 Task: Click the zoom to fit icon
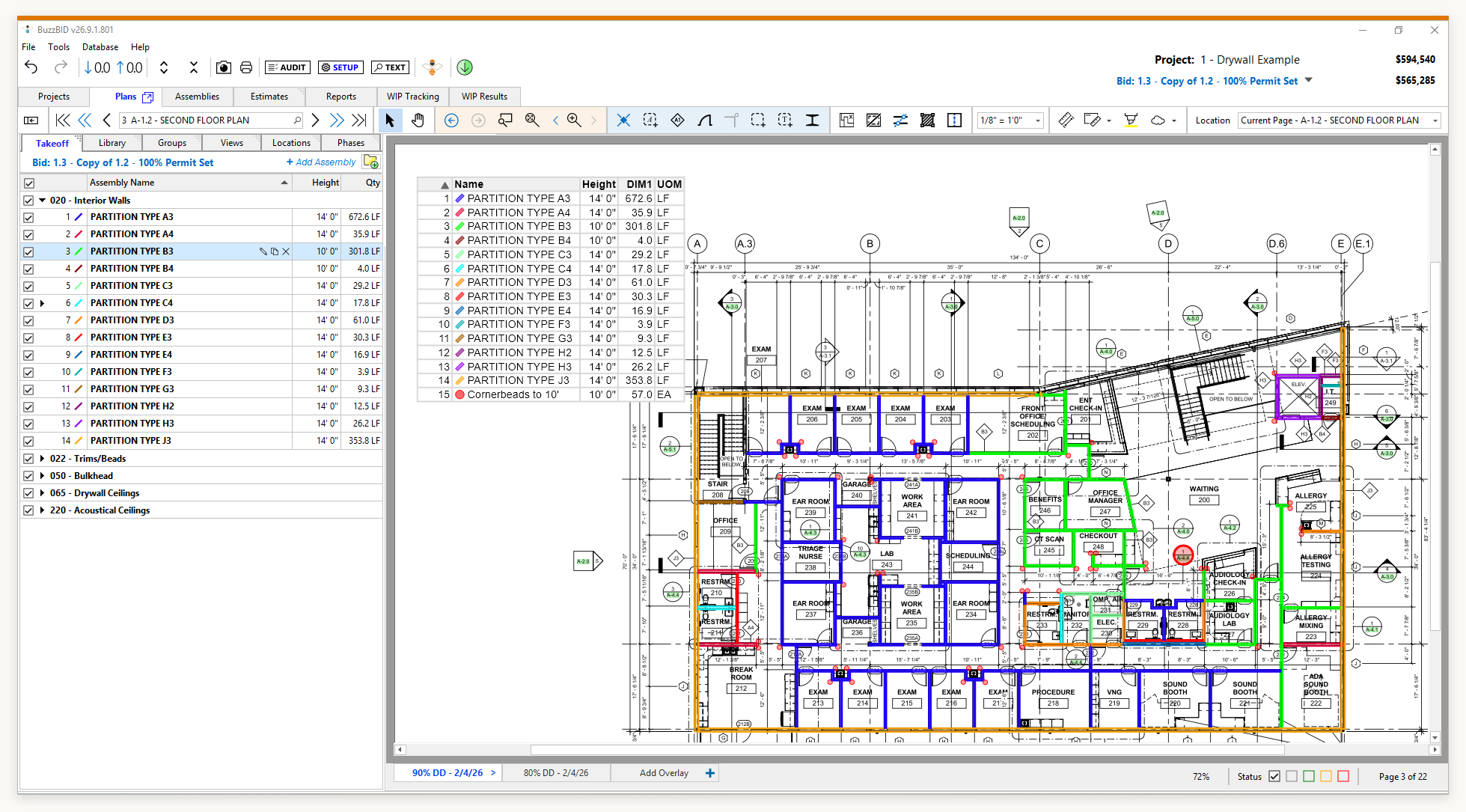532,120
